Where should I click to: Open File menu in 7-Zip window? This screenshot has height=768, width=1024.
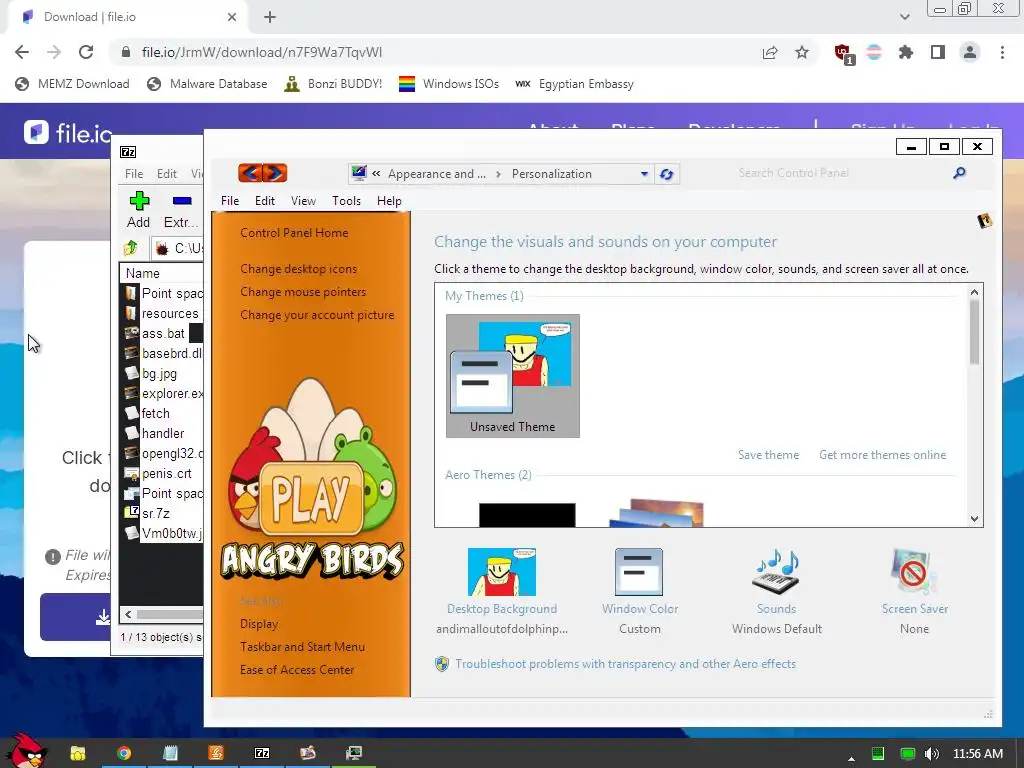coord(134,174)
